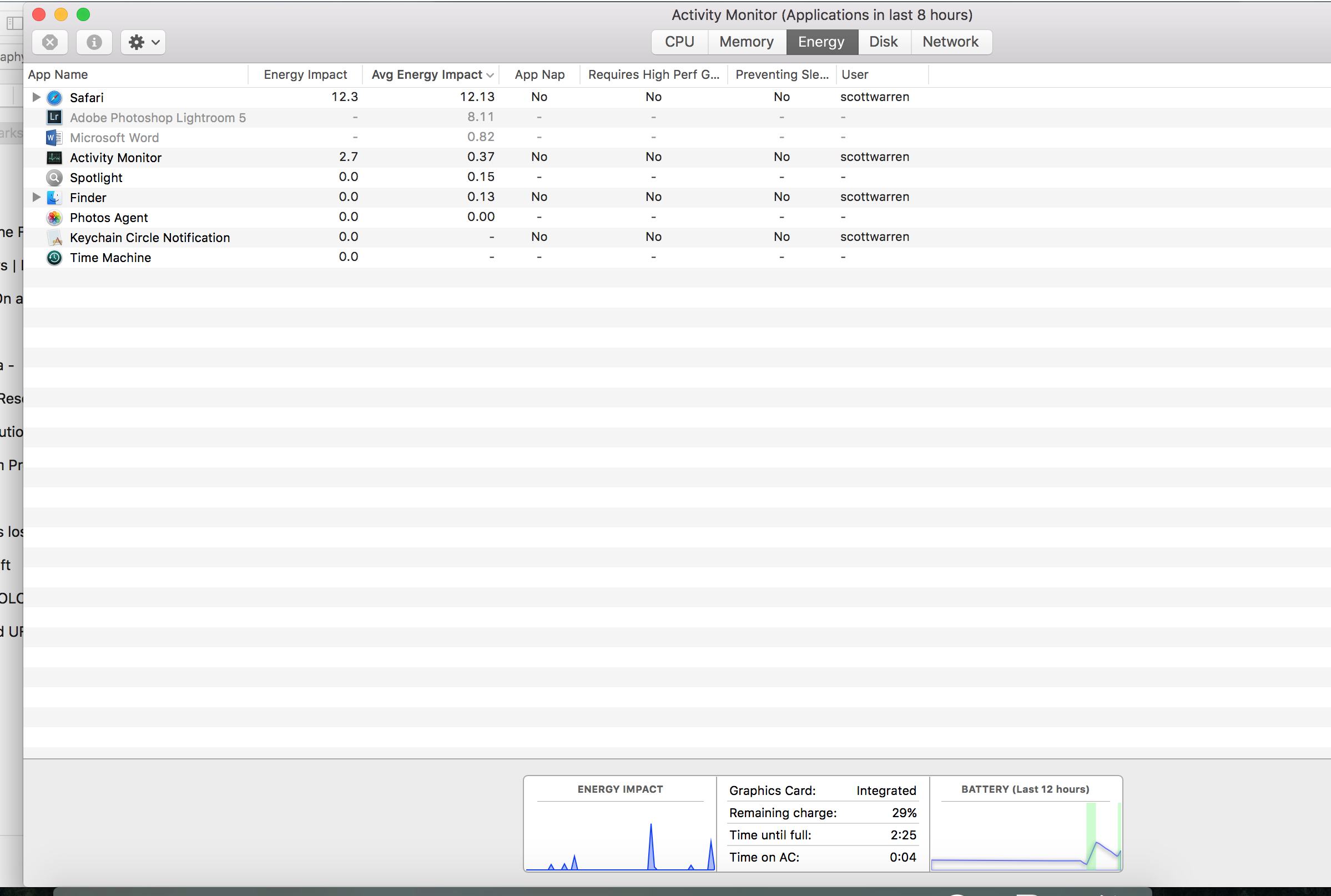
Task: Click the Battery last 12 hours graph
Action: 1026,837
